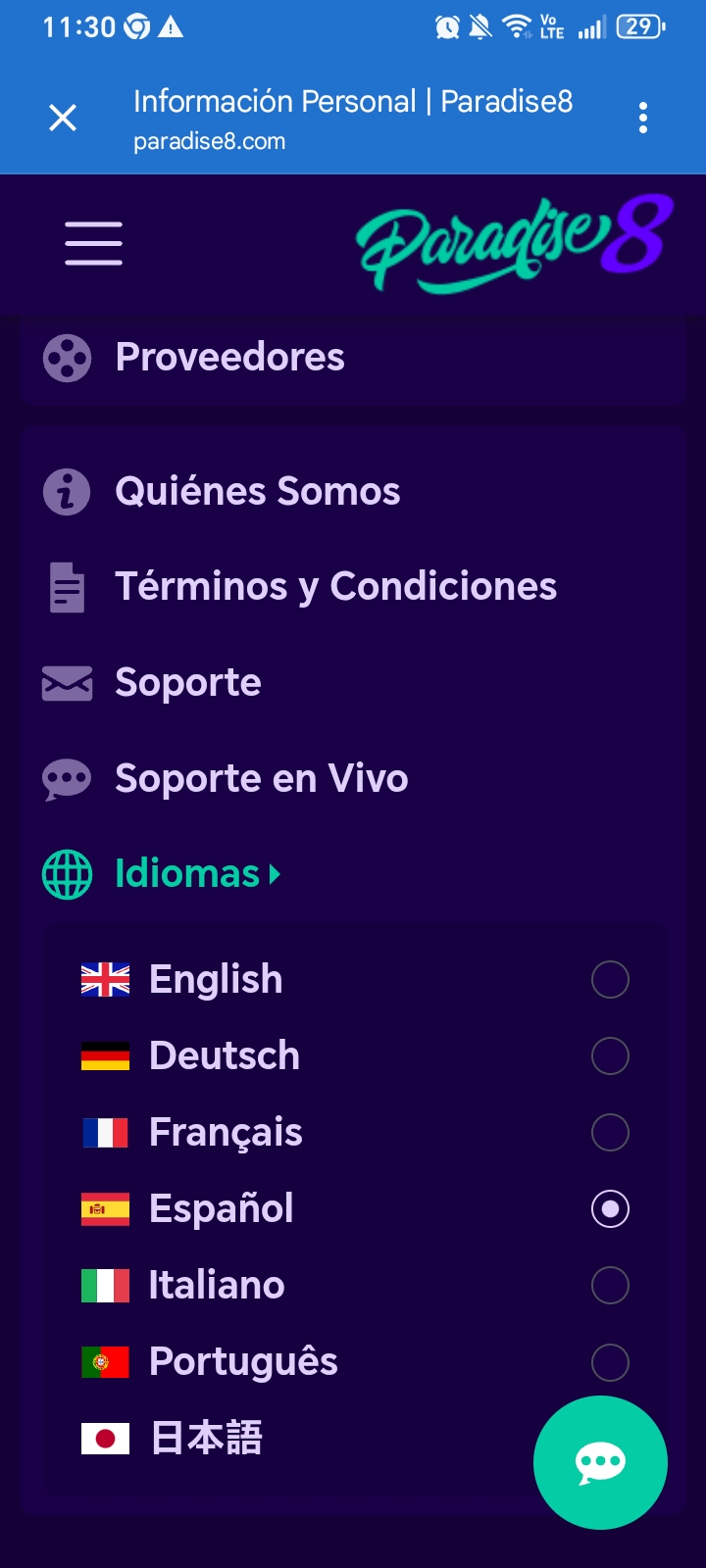This screenshot has height=1568, width=706.
Task: Select the Japanese language option
Action: pos(206,1438)
